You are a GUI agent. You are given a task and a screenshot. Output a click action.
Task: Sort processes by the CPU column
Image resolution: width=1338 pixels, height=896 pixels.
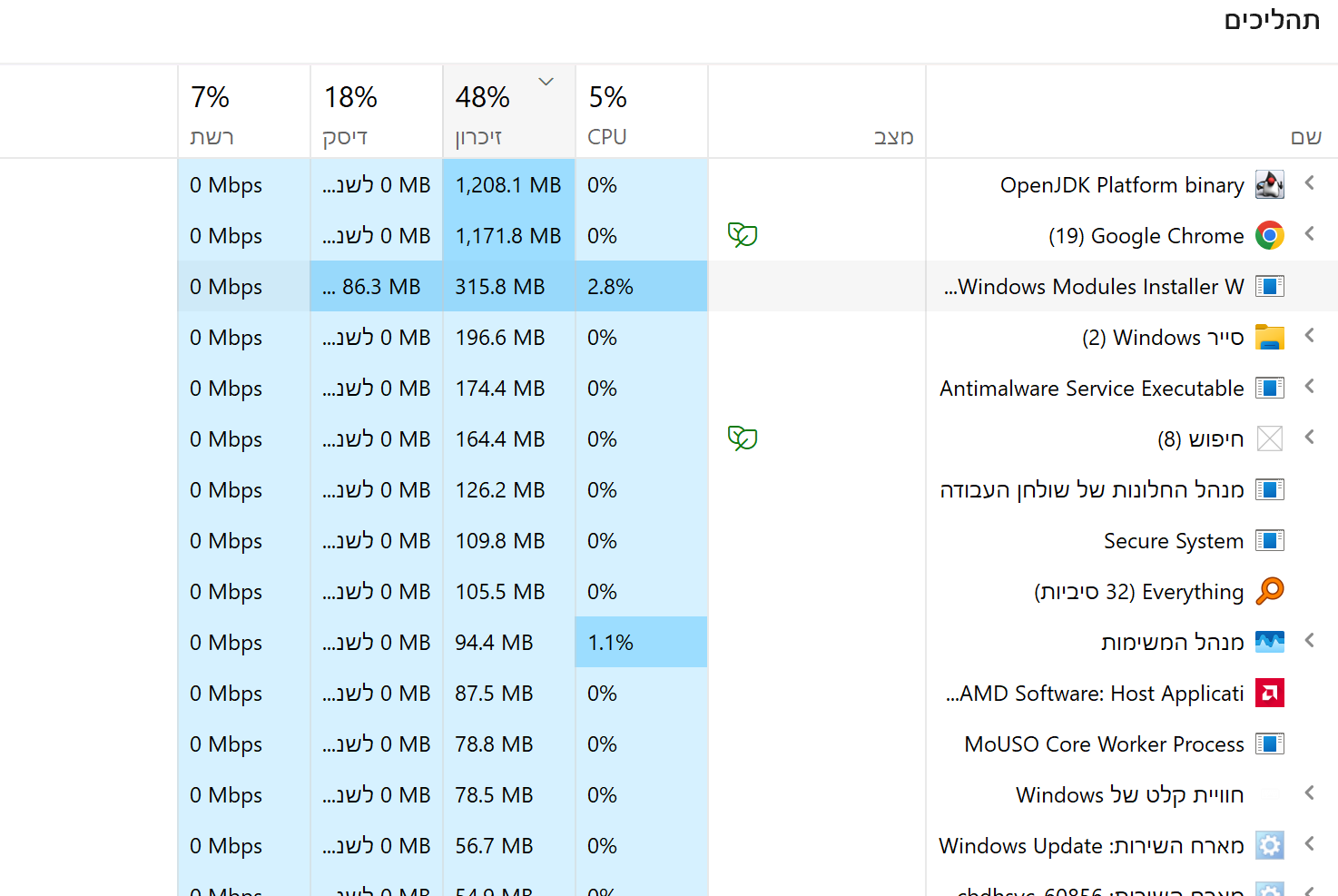641,113
